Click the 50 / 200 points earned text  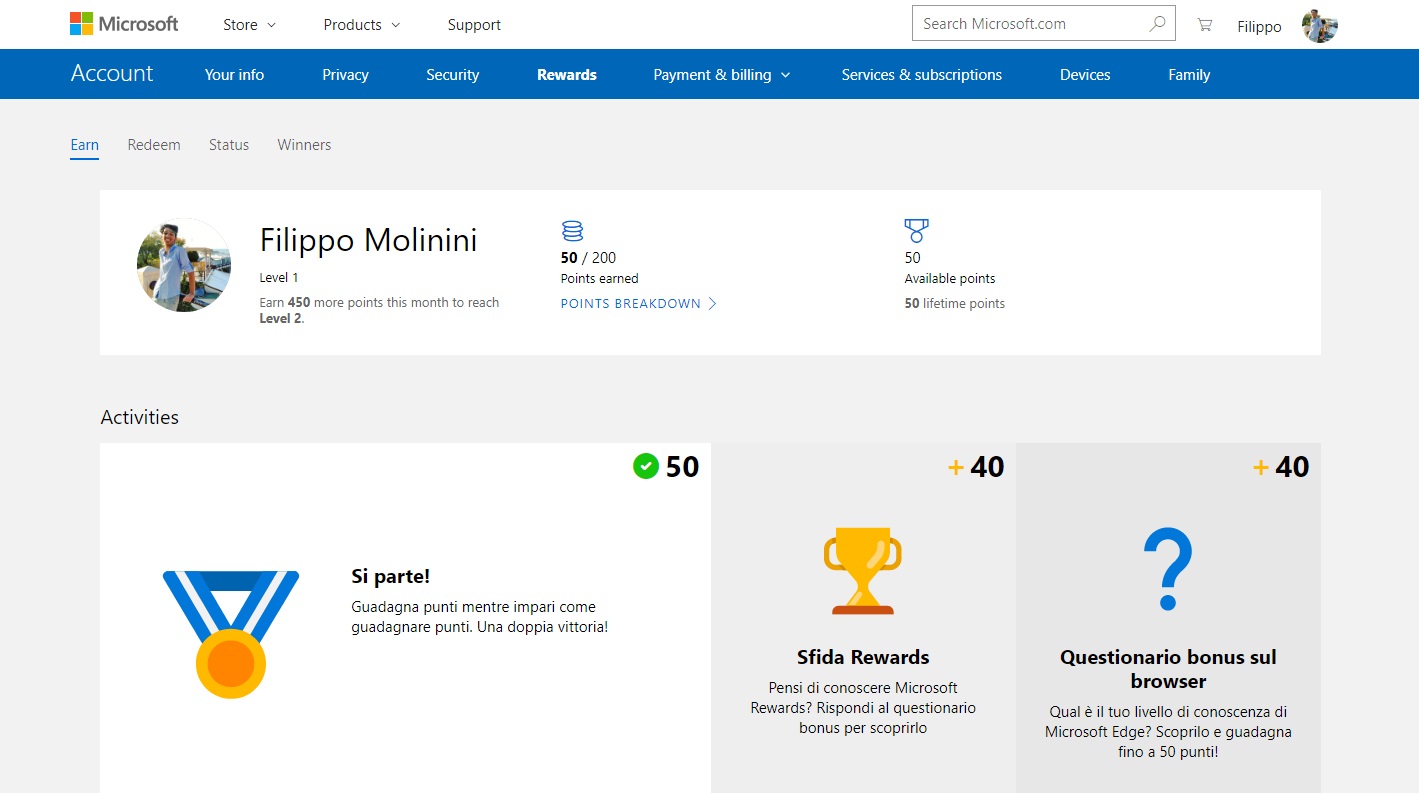click(x=588, y=258)
